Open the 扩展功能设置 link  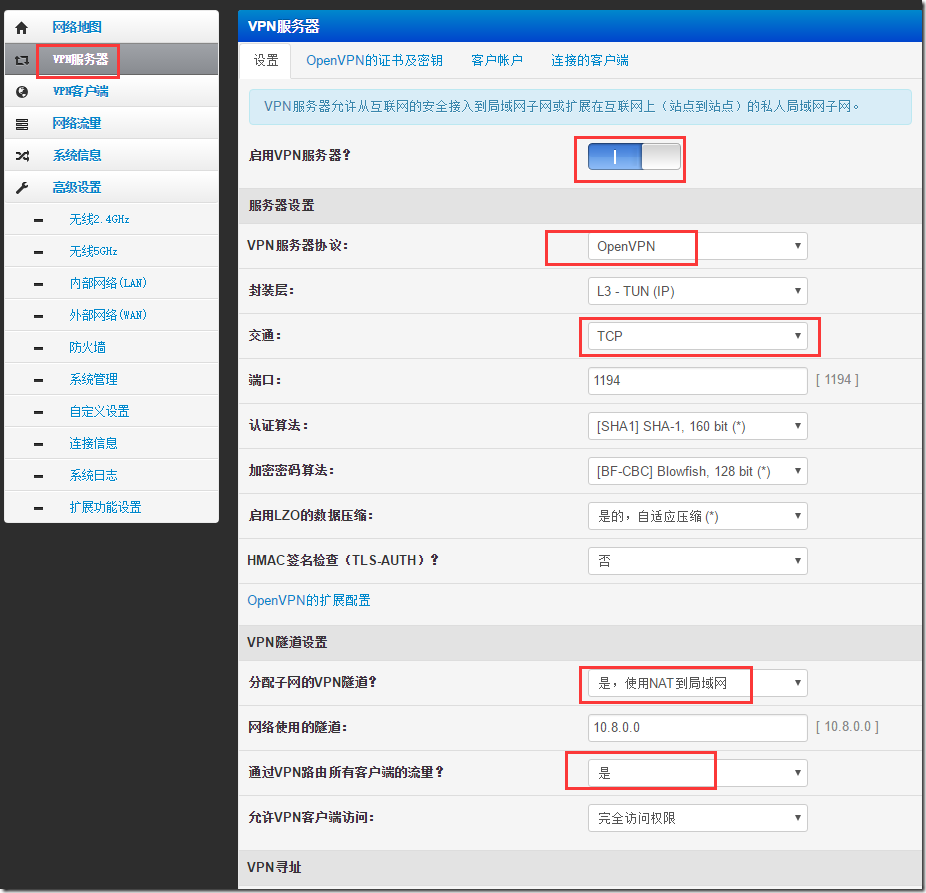[105, 507]
